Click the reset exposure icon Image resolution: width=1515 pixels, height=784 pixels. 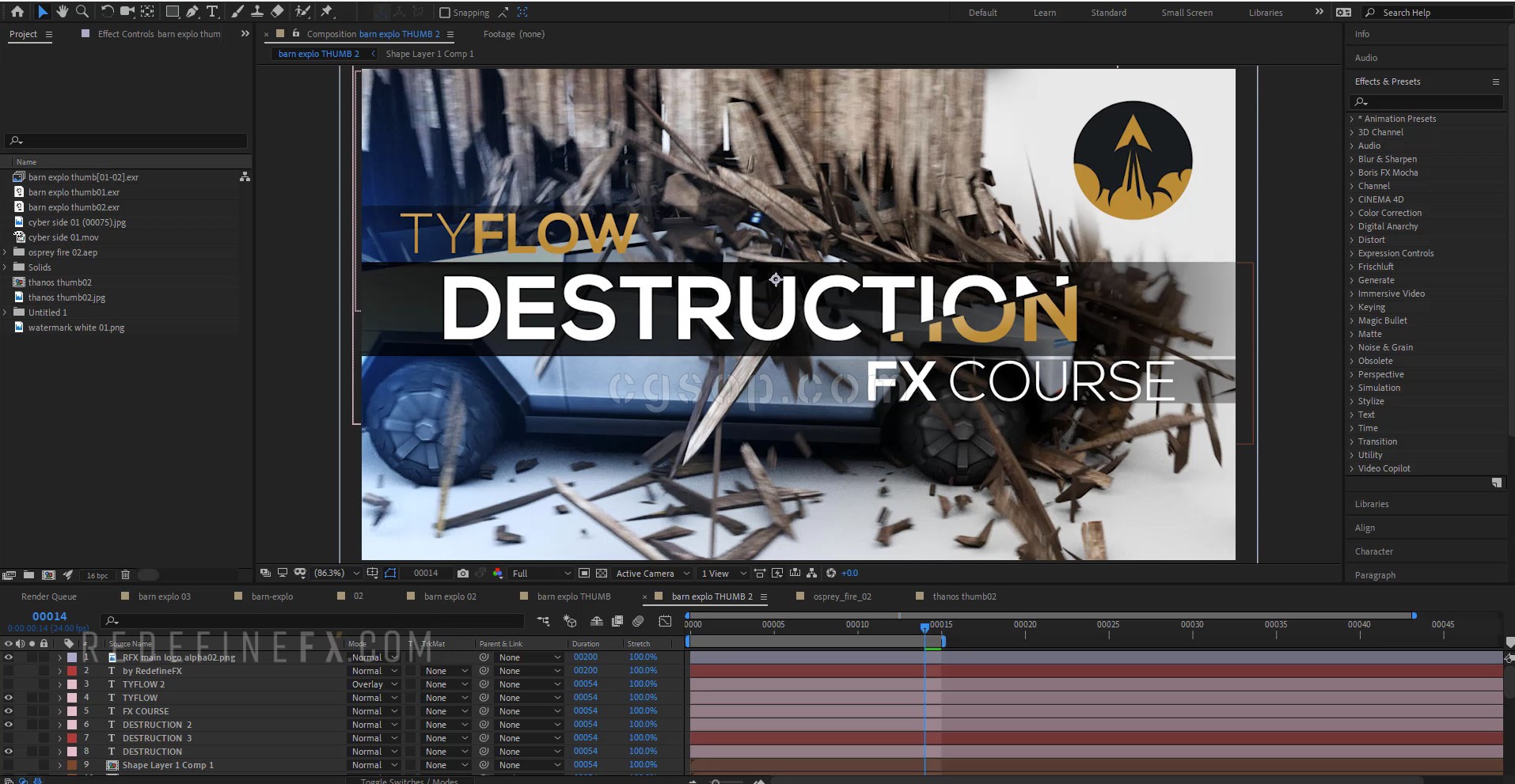click(x=831, y=574)
